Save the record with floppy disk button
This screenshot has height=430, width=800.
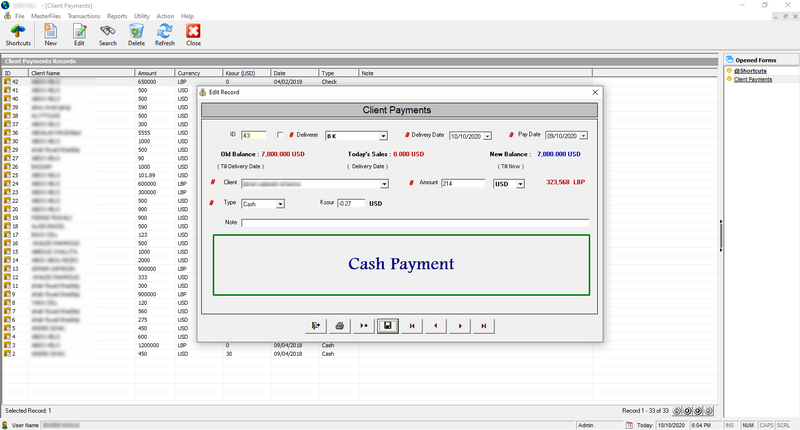tap(388, 326)
